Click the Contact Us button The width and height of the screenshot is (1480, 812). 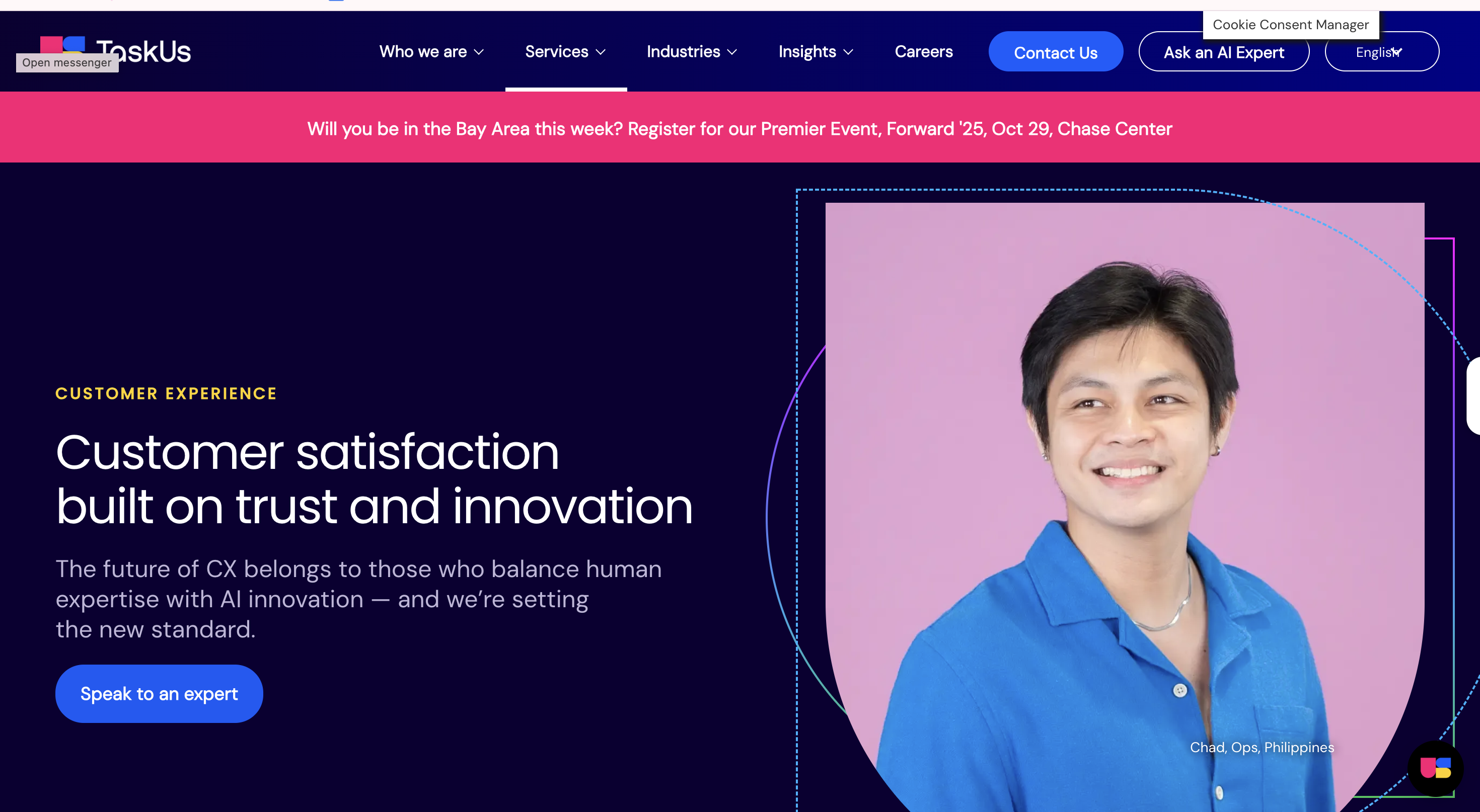coord(1056,51)
